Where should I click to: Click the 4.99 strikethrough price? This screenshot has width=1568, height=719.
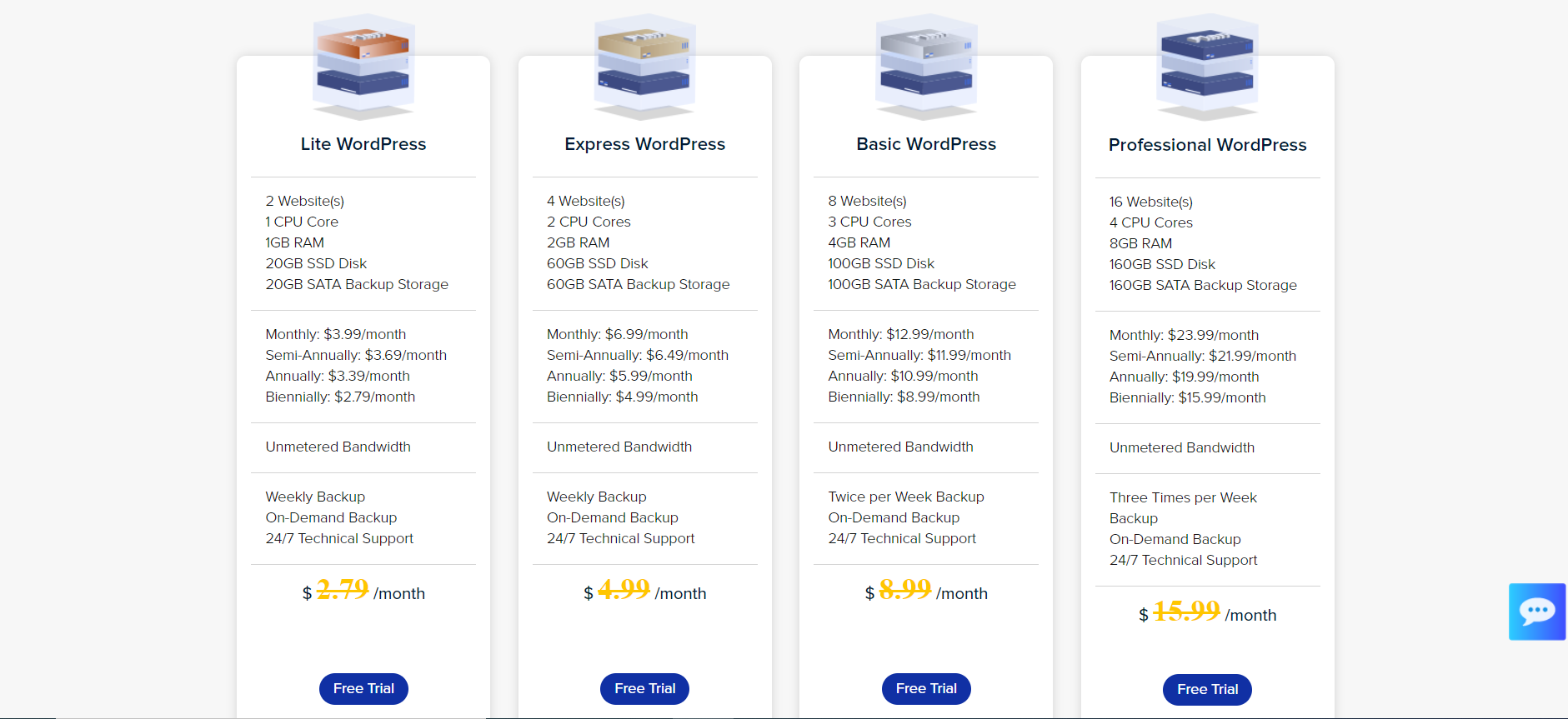pos(624,589)
